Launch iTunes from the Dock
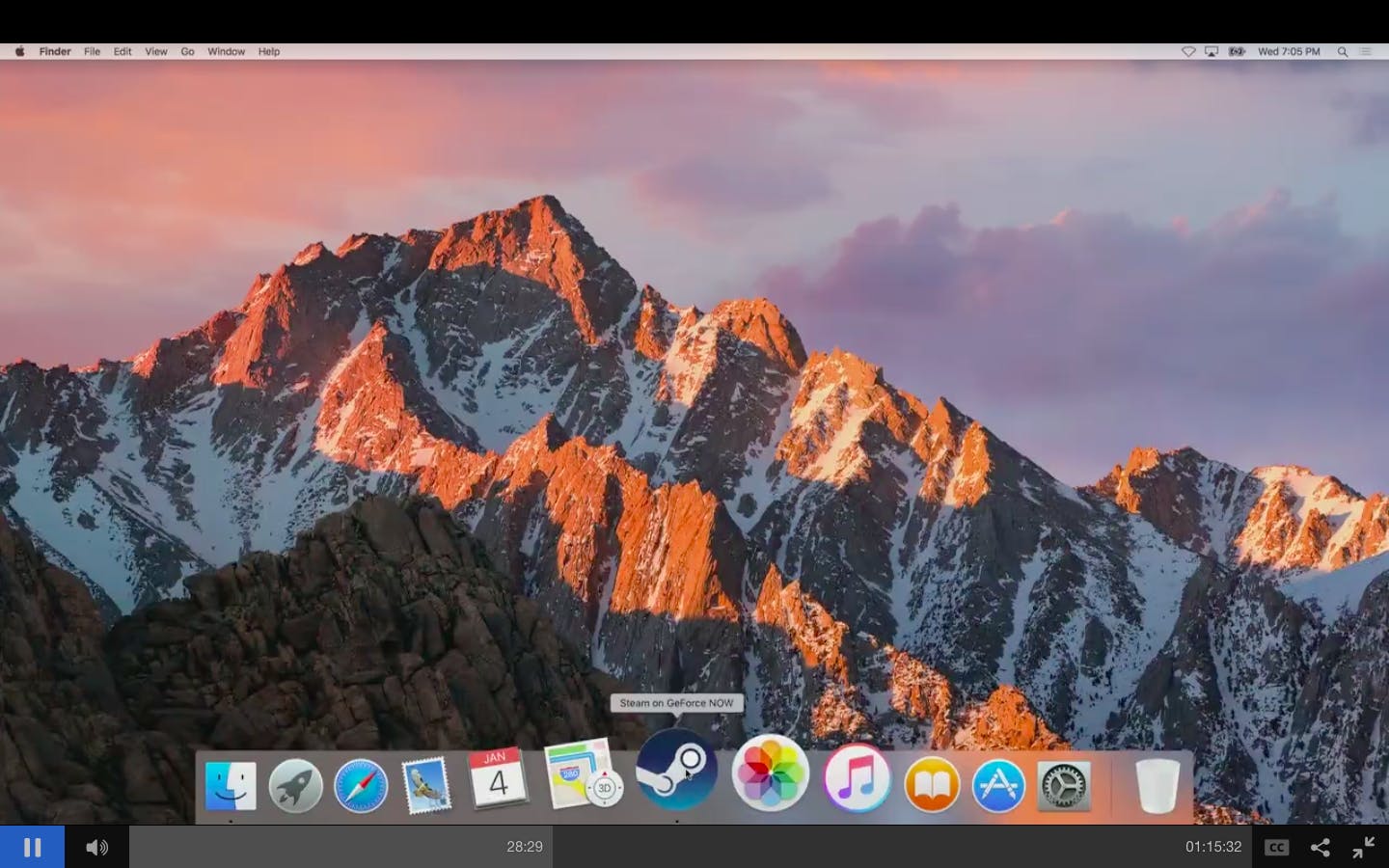This screenshot has width=1389, height=868. click(x=857, y=777)
